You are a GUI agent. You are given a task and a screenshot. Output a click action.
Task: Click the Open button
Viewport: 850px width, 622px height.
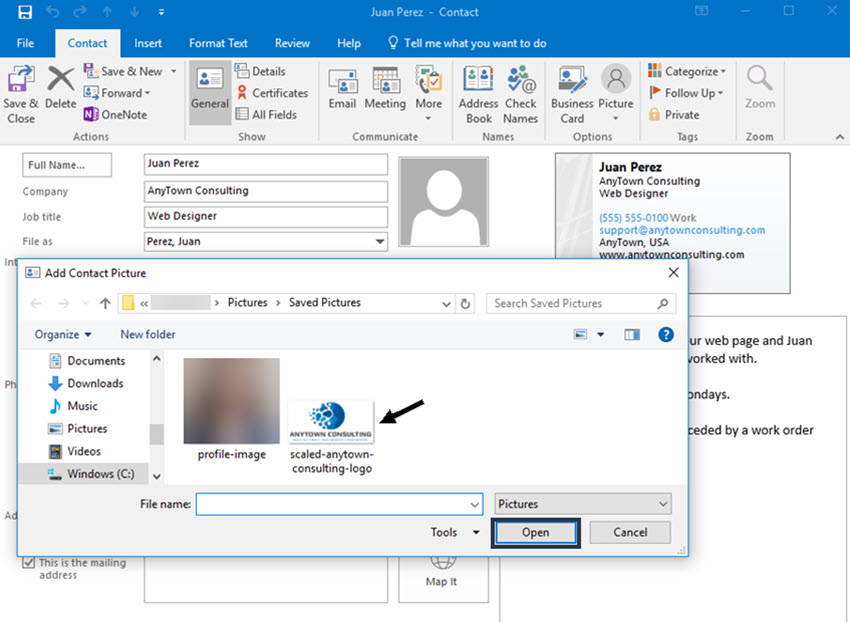536,533
